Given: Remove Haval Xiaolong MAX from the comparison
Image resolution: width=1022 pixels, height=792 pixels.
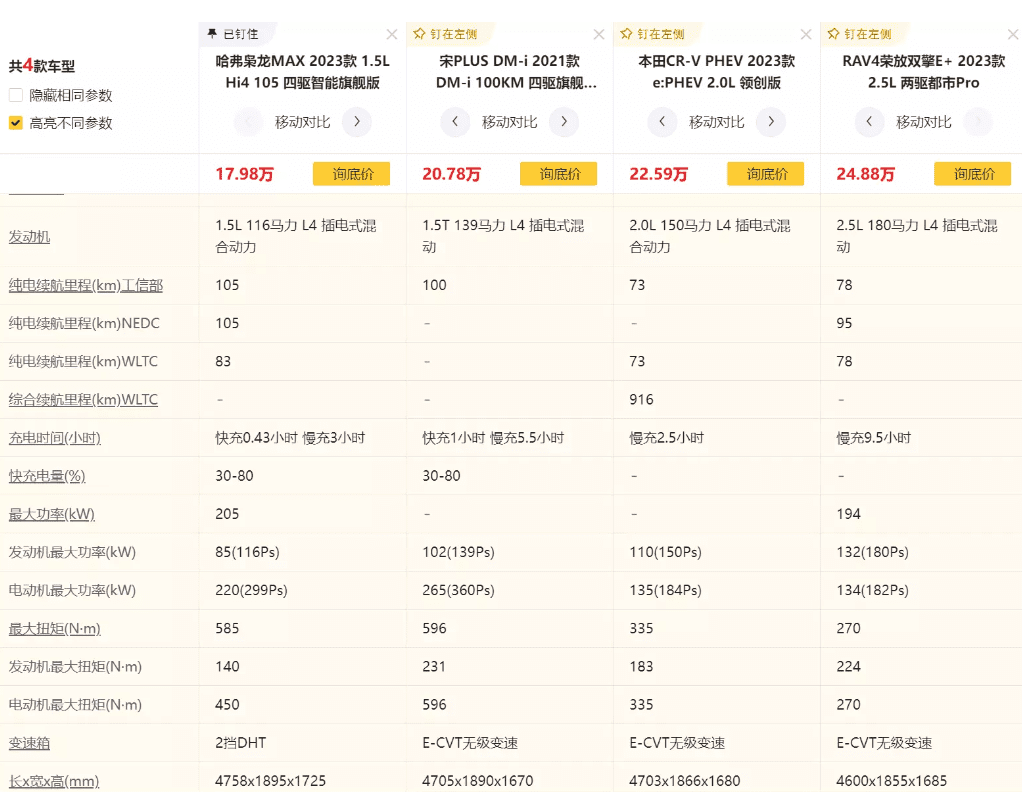Looking at the screenshot, I should (x=392, y=35).
